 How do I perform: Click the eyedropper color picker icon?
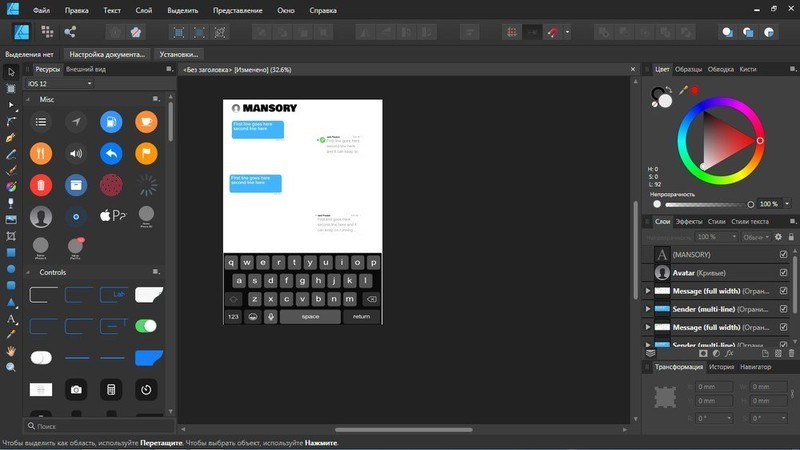[x=683, y=90]
